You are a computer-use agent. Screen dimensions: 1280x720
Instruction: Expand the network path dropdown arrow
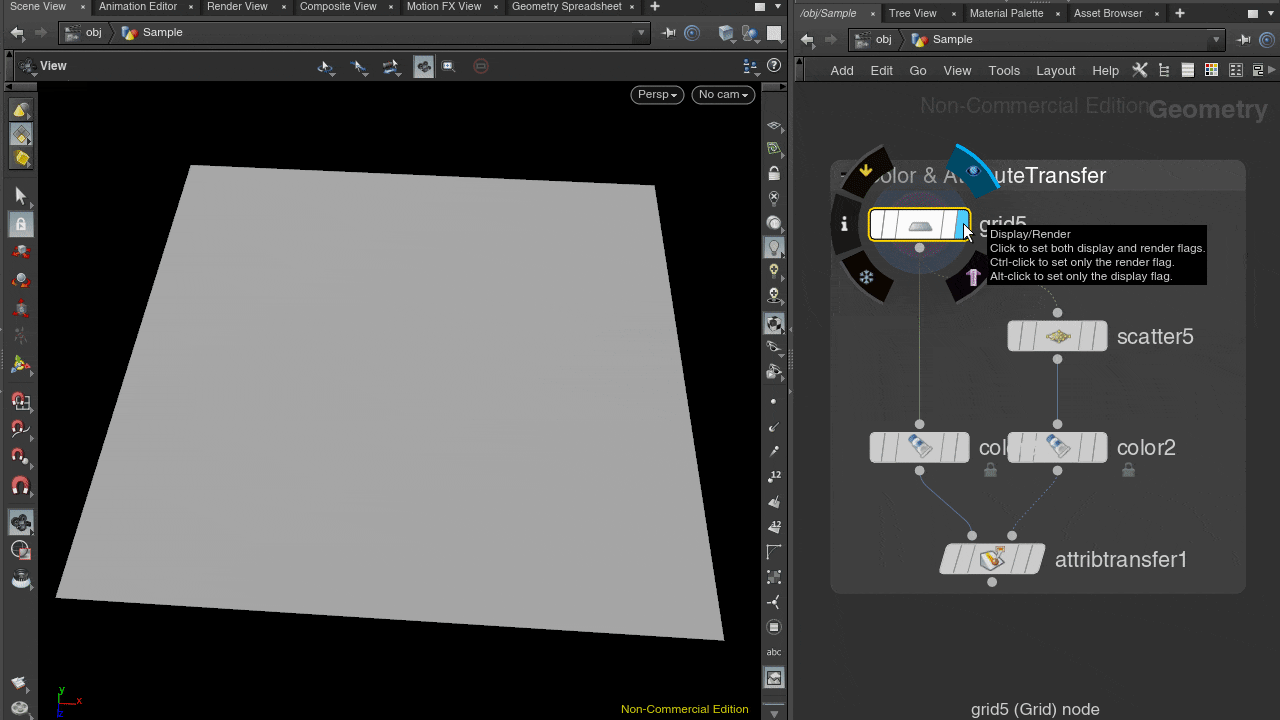click(1216, 40)
